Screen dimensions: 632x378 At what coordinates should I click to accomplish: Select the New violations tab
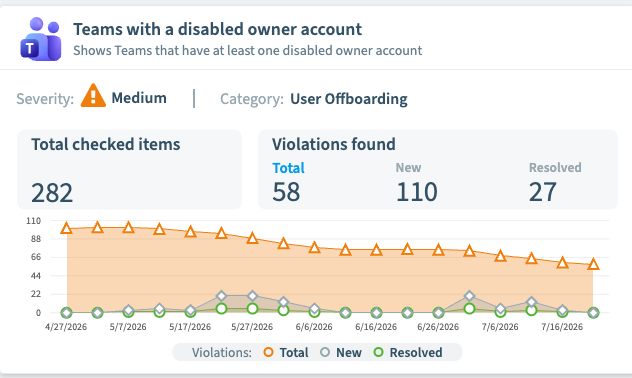coord(408,168)
